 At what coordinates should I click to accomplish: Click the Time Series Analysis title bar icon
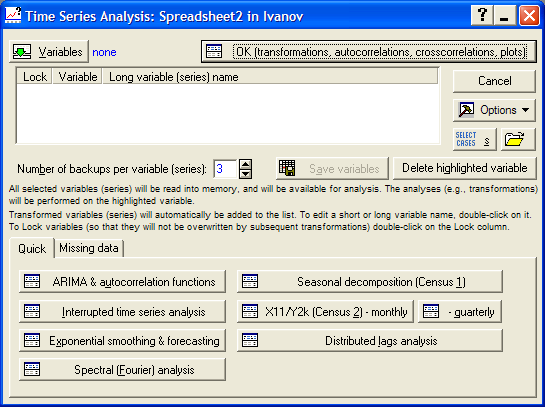pos(13,16)
